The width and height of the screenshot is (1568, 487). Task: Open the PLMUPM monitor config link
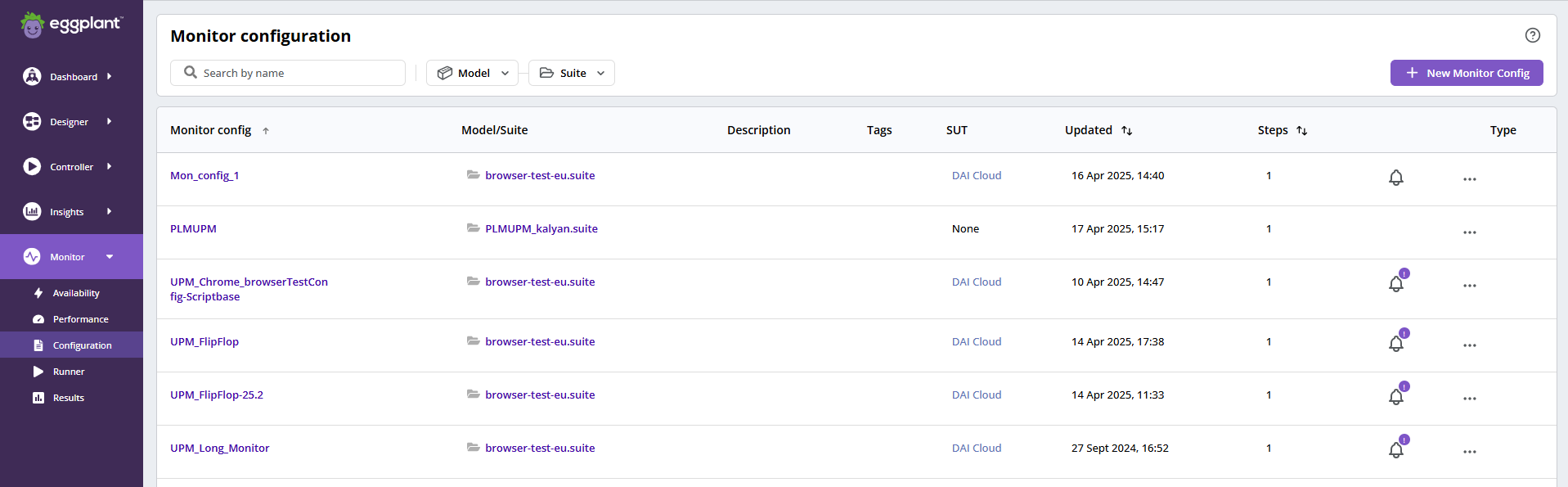(193, 228)
